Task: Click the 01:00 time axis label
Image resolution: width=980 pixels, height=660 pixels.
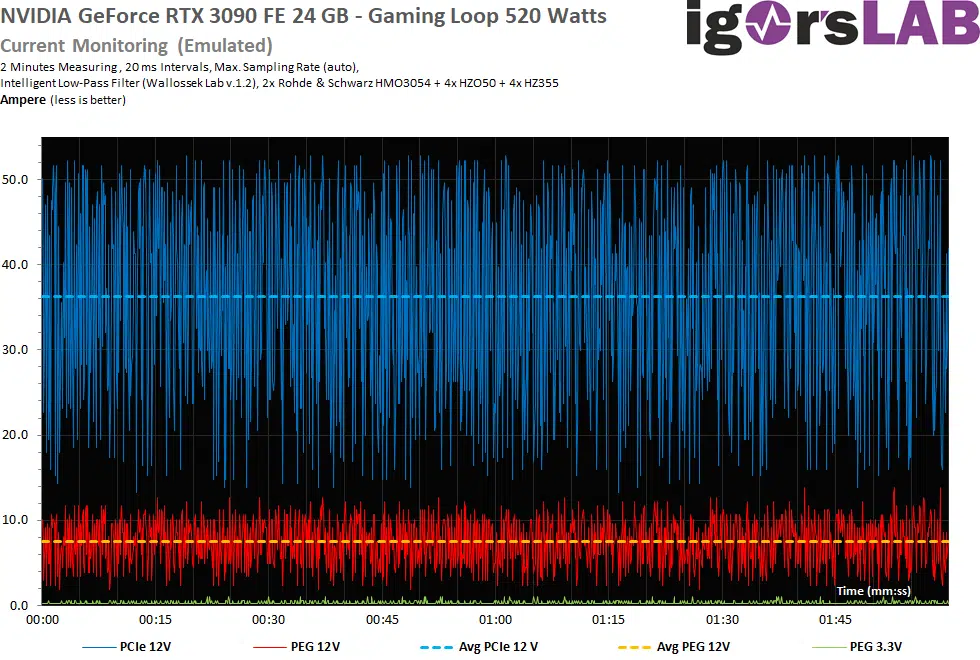Action: pyautogui.click(x=496, y=620)
